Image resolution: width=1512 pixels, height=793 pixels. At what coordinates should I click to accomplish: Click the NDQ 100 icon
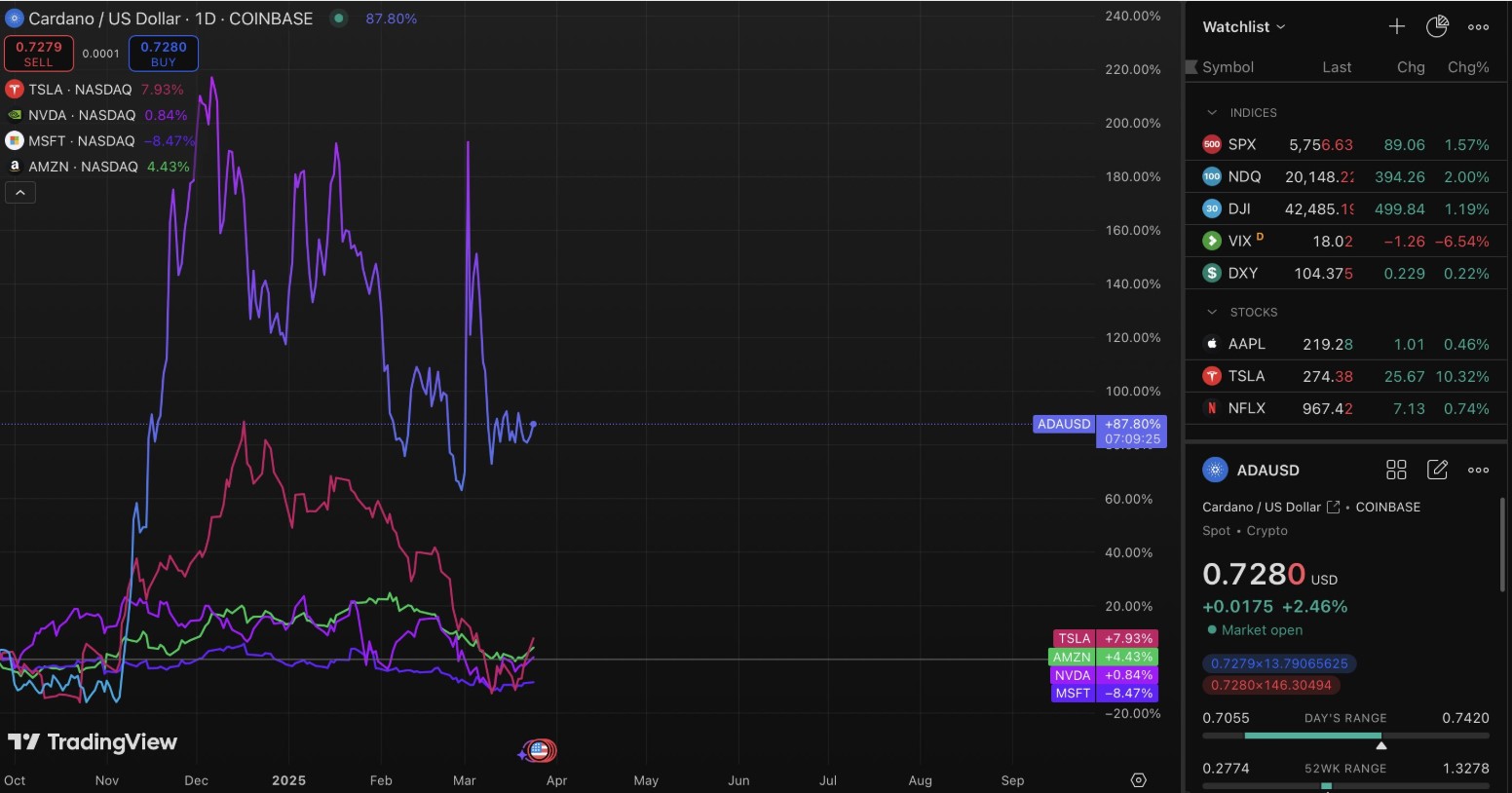[x=1212, y=176]
